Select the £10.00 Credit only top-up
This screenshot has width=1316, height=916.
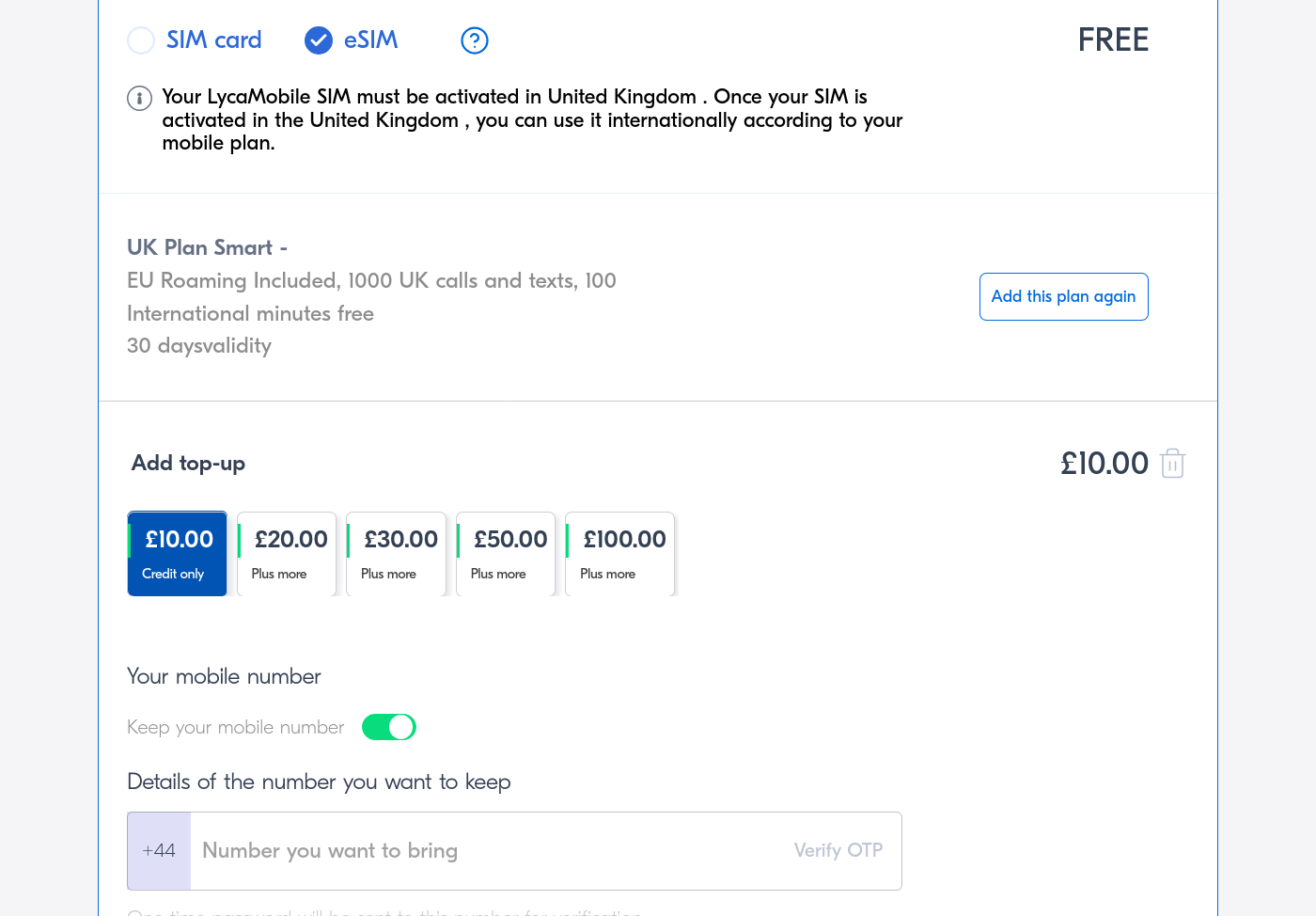177,553
